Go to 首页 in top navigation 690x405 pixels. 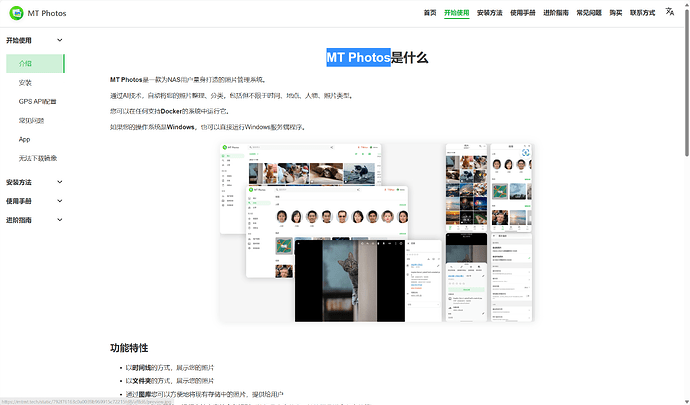click(430, 13)
